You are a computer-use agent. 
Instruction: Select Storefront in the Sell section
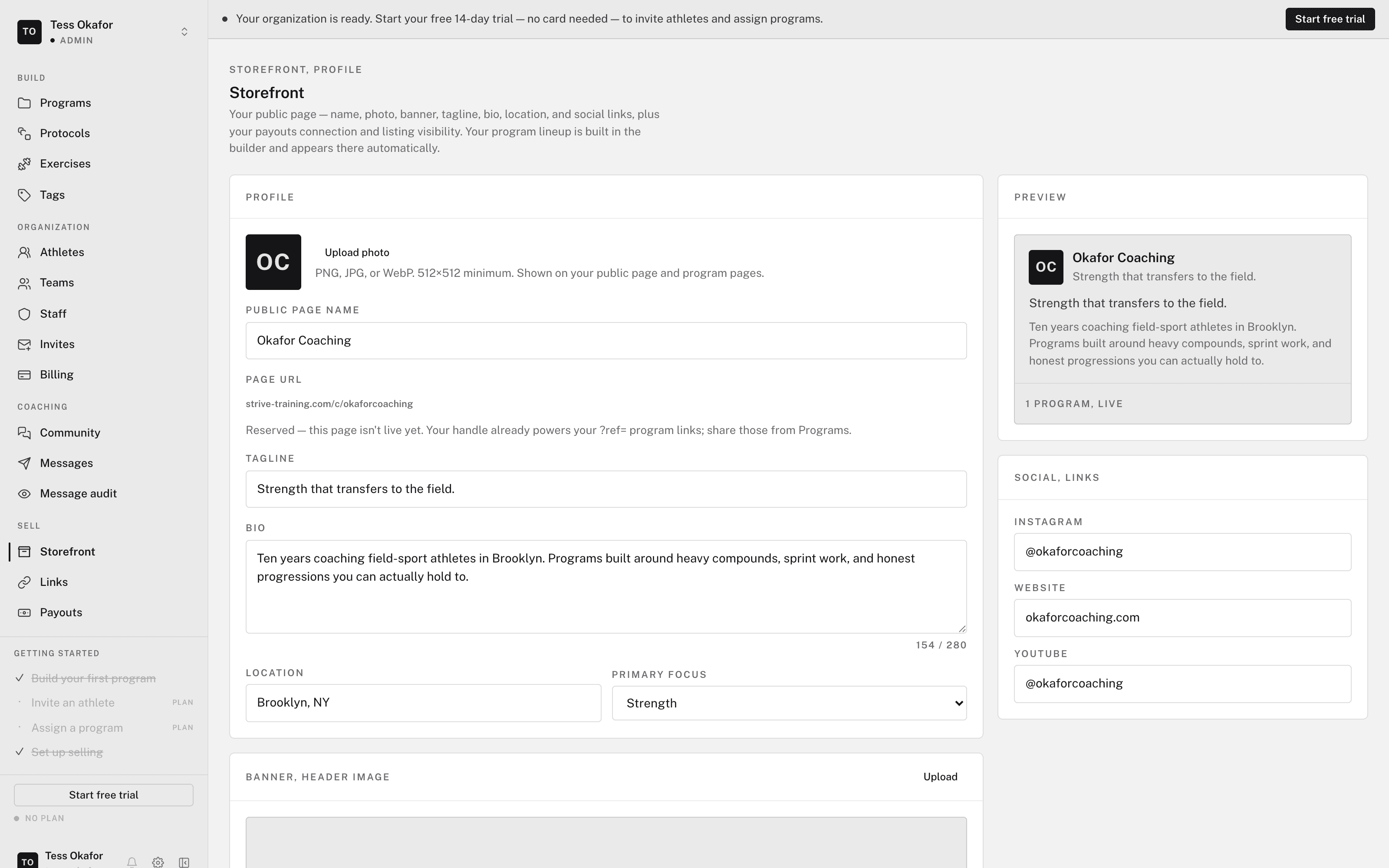[x=67, y=552]
